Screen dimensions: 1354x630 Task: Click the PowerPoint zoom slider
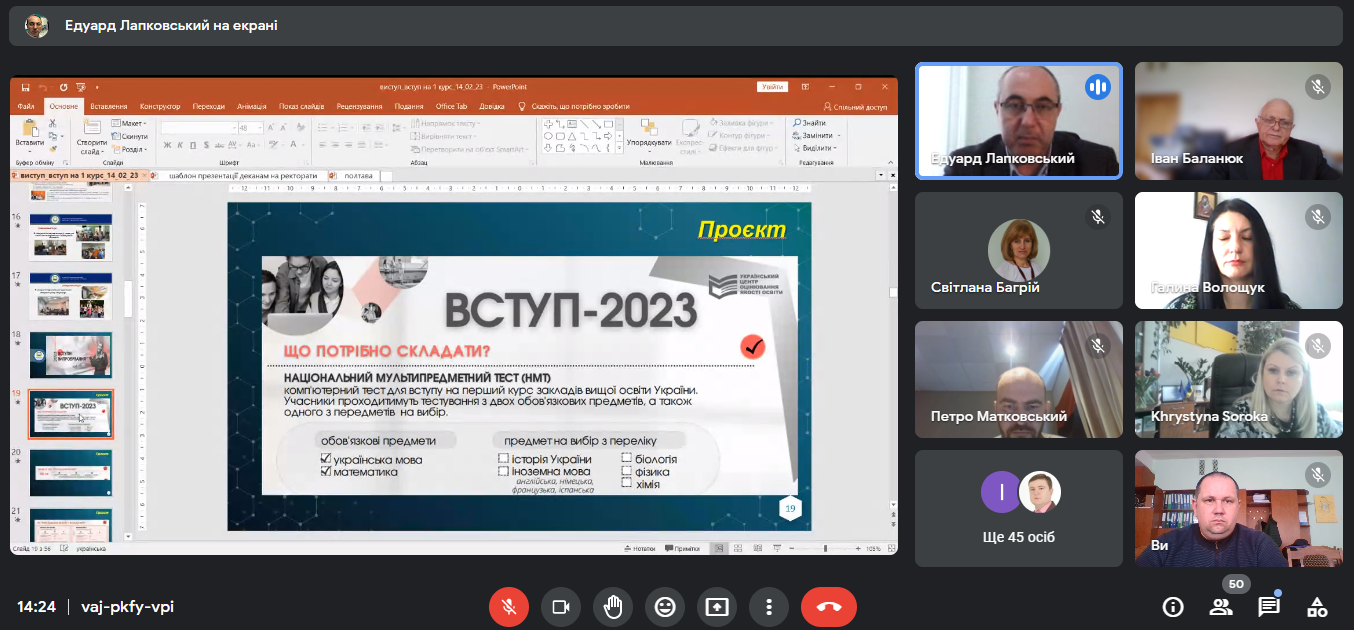pyautogui.click(x=825, y=549)
